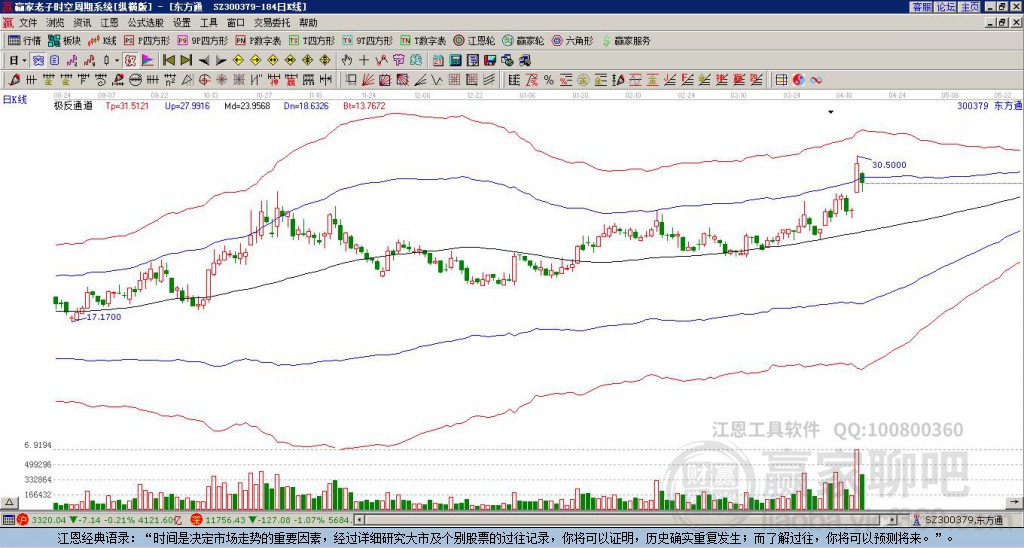Open the 9T四方形 tool
1024x548 pixels.
(368, 40)
